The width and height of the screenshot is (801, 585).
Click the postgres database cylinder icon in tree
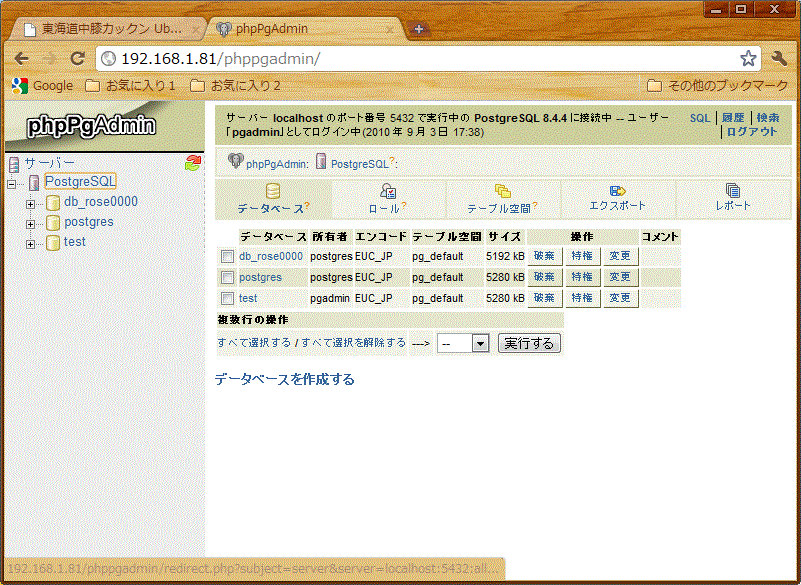(x=53, y=222)
